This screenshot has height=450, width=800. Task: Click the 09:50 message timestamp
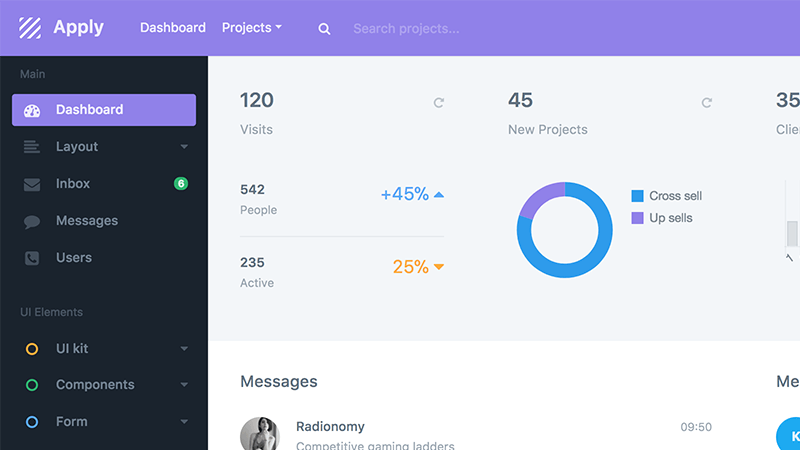696,427
